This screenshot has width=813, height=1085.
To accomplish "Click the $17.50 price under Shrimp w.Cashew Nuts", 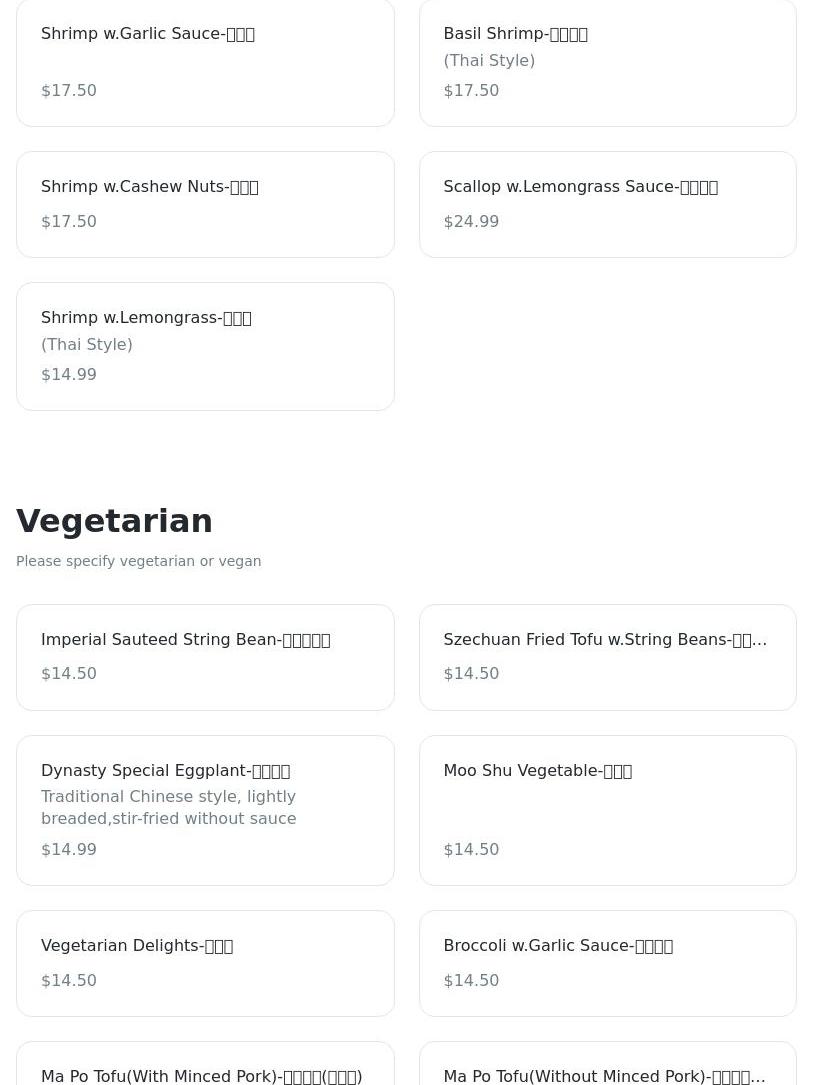I will point(68,221).
